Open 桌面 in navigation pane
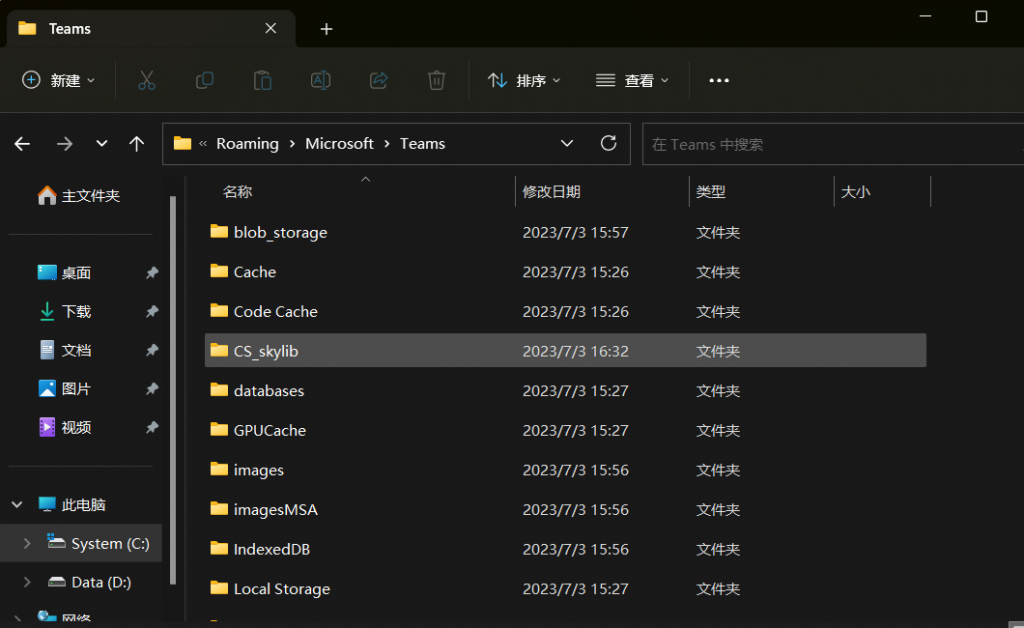This screenshot has width=1024, height=628. point(65,273)
